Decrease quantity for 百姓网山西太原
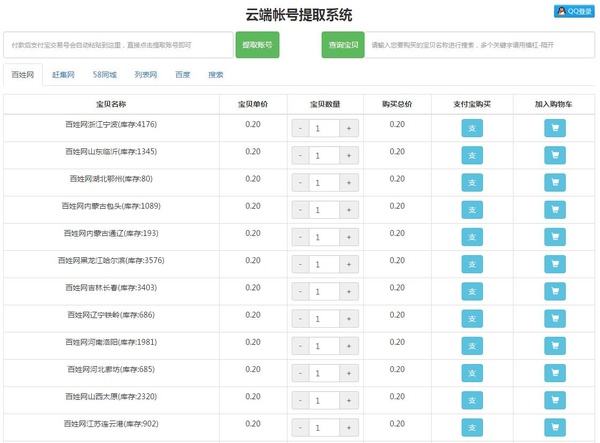The height and width of the screenshot is (443, 600). tap(300, 400)
